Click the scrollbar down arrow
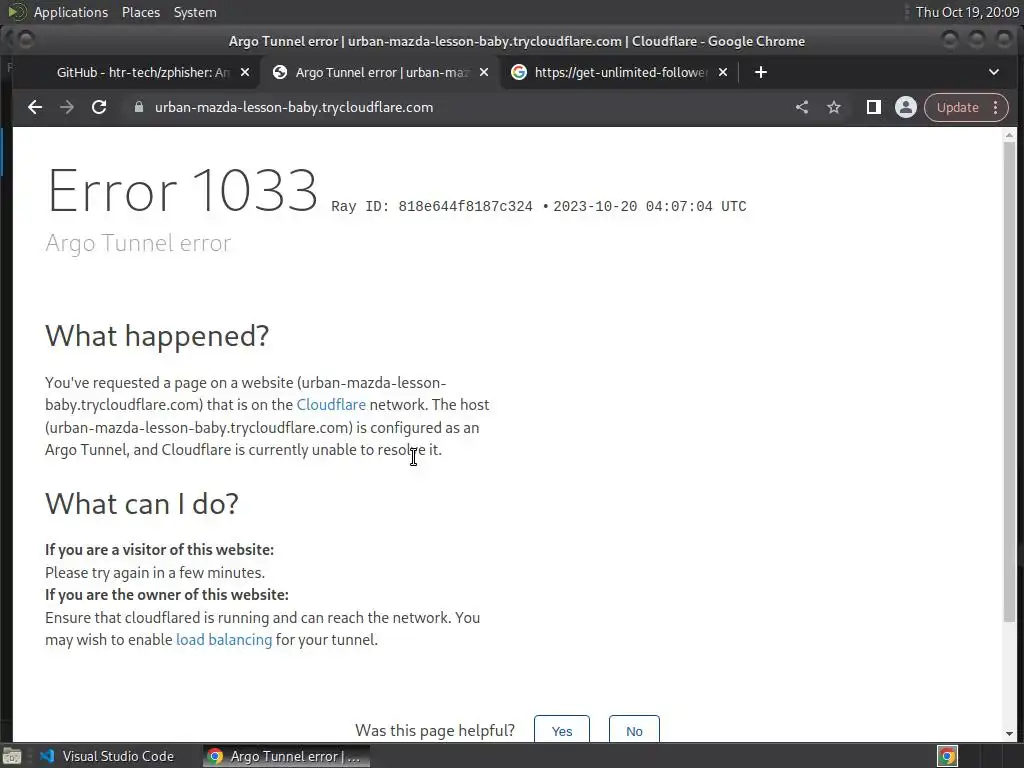 coord(1010,733)
